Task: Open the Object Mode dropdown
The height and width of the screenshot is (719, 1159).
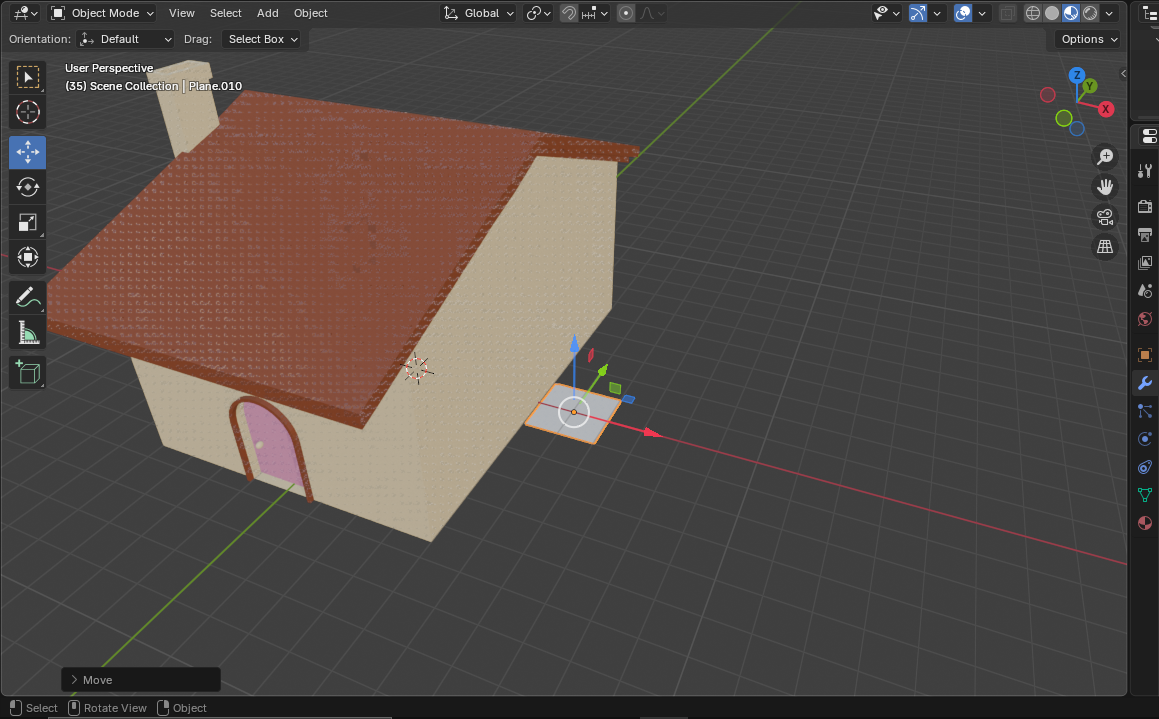Action: pyautogui.click(x=103, y=13)
